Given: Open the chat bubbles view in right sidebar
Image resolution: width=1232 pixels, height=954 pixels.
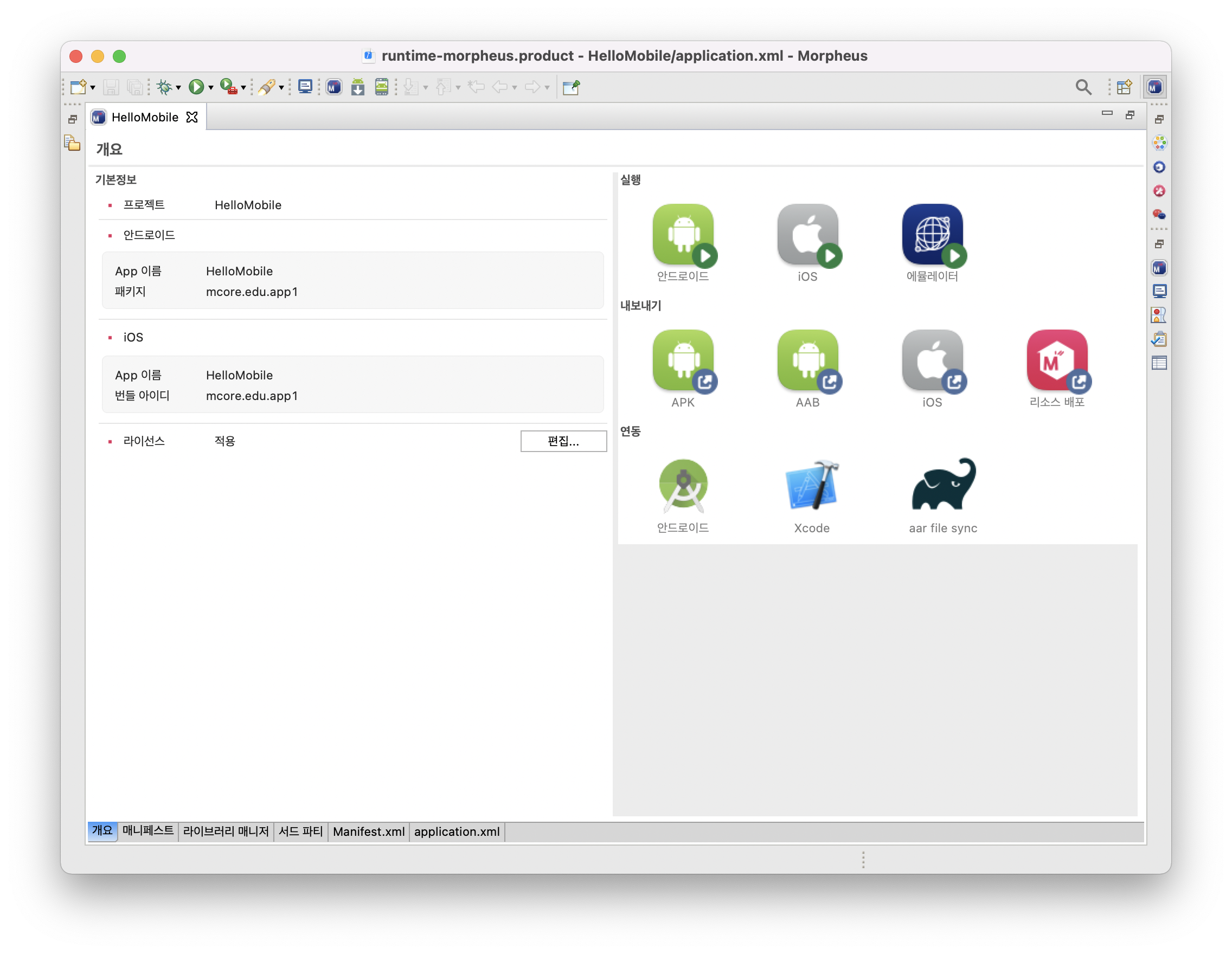Looking at the screenshot, I should point(1159,214).
